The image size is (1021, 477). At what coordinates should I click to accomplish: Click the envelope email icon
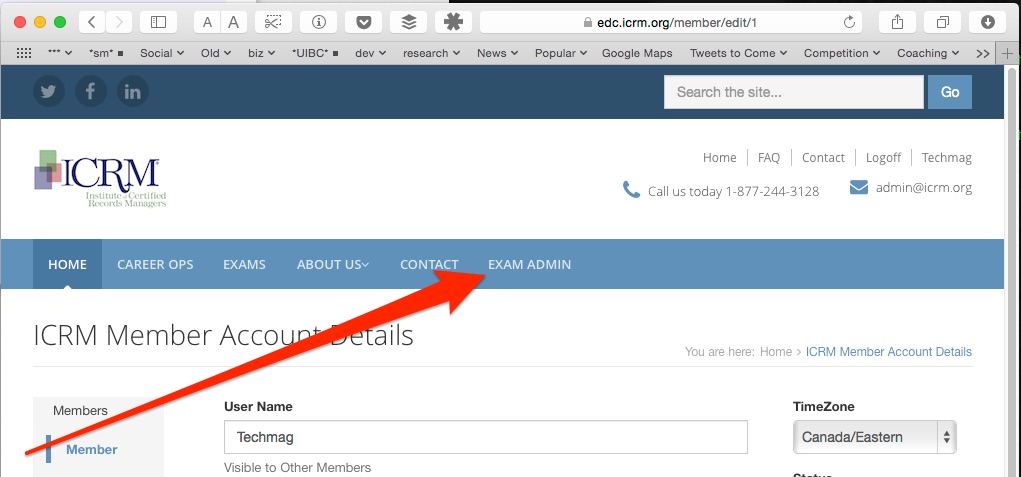(859, 188)
